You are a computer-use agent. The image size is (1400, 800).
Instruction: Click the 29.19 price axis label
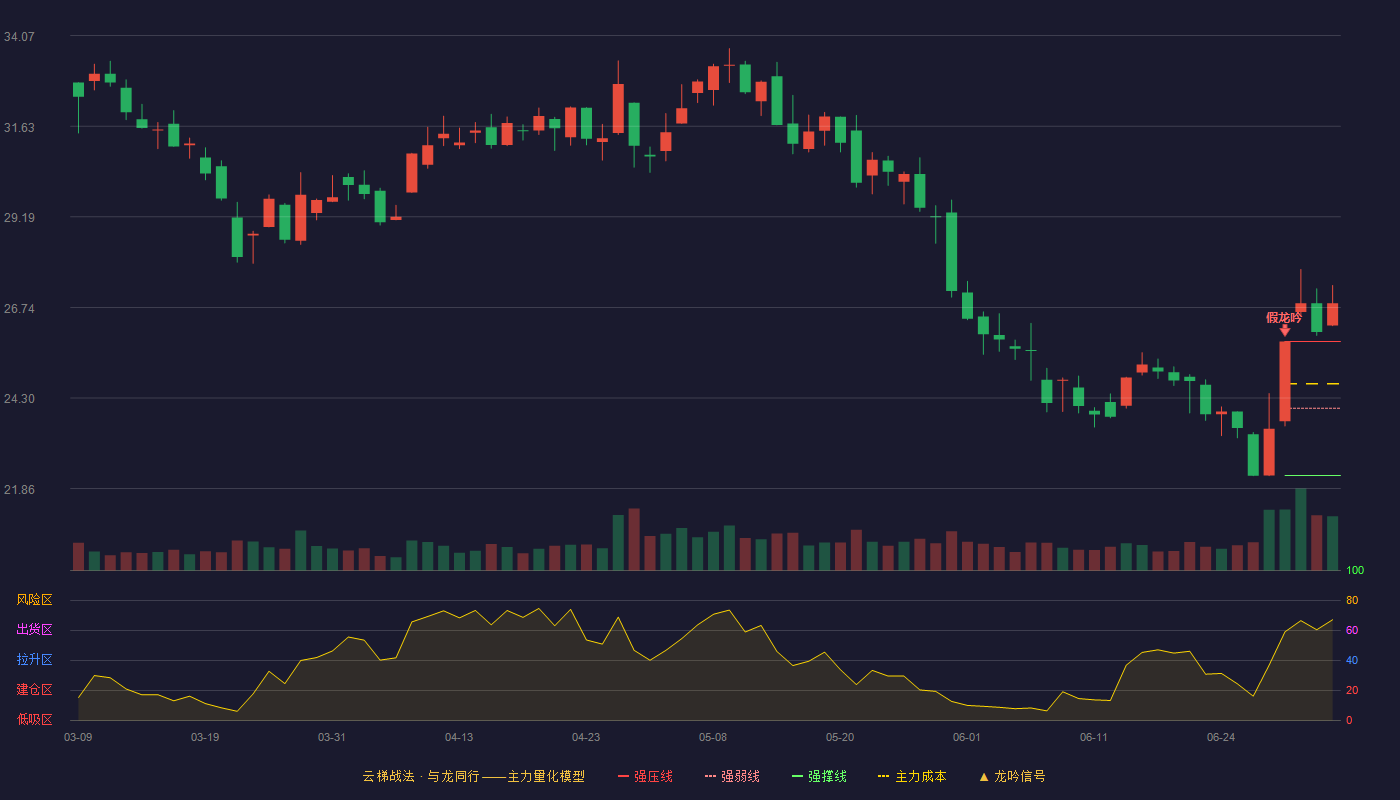19,217
